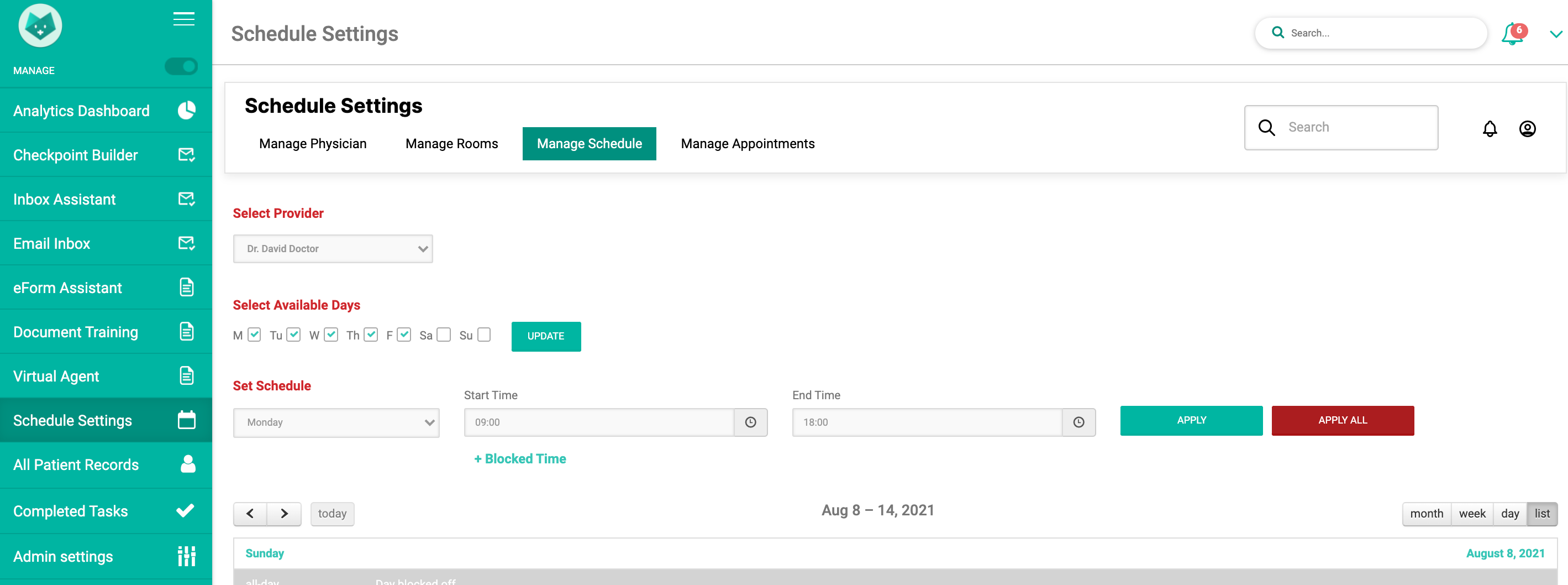Click the UPDATE button
Screen dimensions: 1568x585
tap(546, 336)
